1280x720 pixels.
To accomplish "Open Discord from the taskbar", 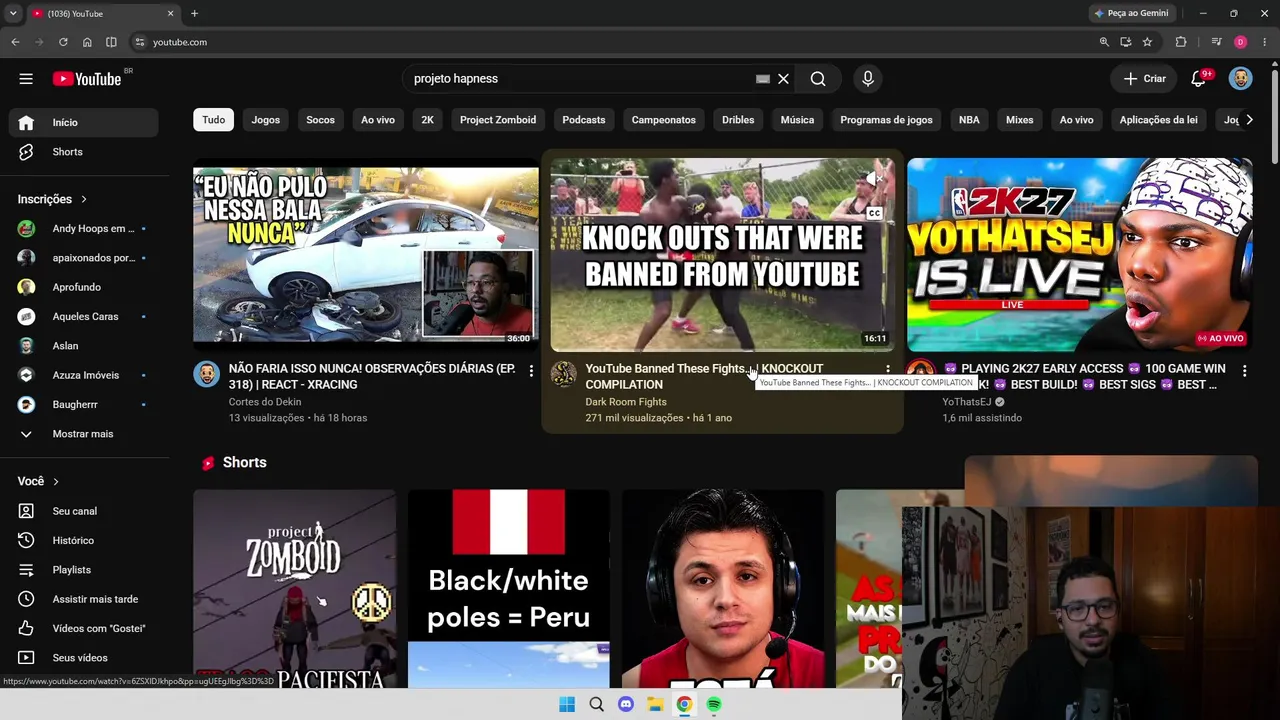I will (626, 704).
